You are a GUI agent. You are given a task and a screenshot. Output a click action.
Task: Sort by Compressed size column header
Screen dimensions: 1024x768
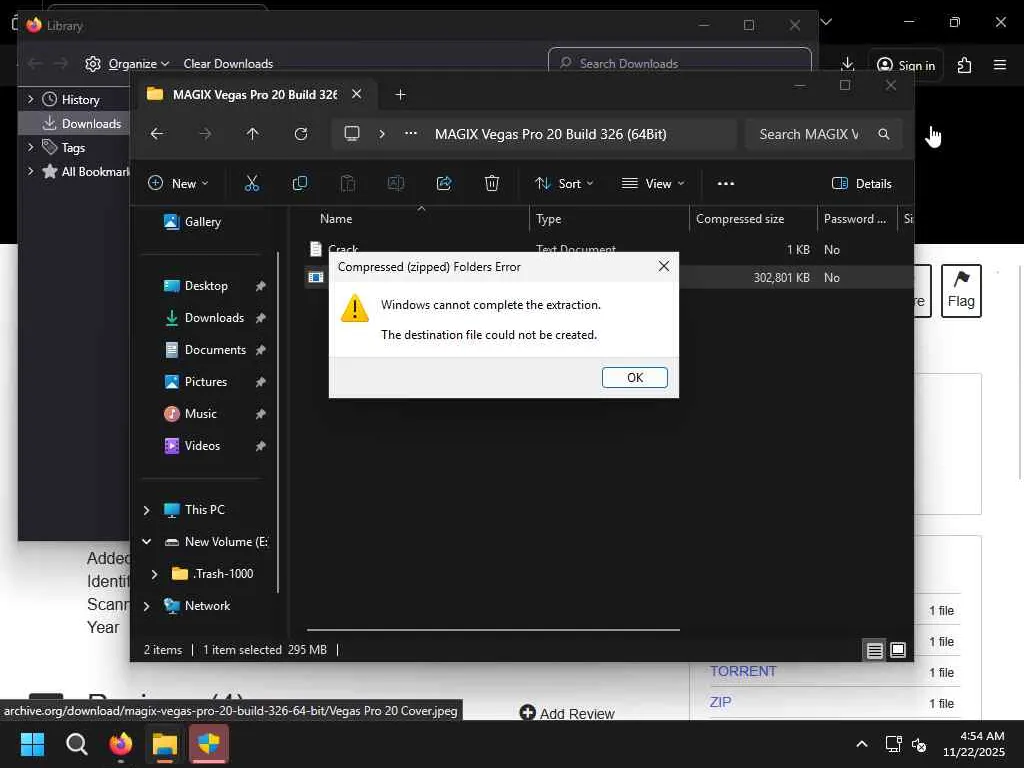(753, 219)
